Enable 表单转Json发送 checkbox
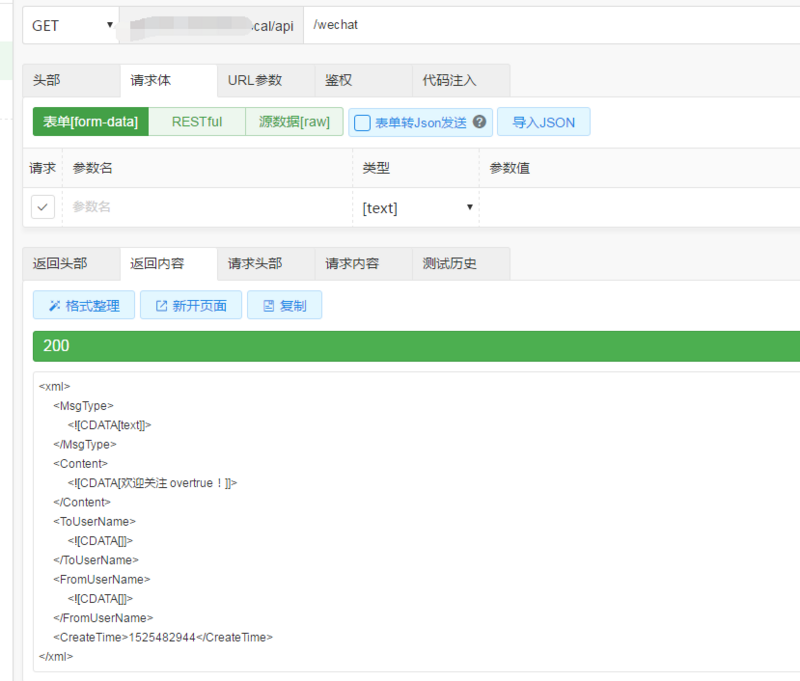800x681 pixels. 363,122
